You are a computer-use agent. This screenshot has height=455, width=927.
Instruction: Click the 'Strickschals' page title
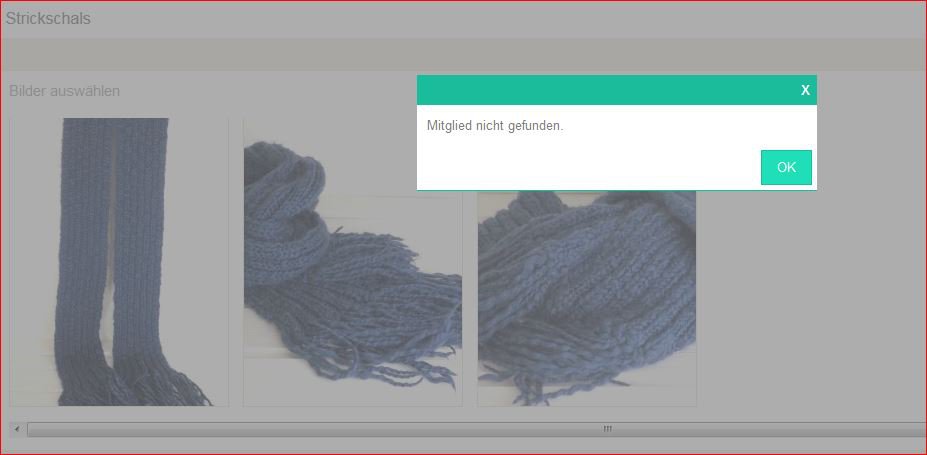point(48,19)
